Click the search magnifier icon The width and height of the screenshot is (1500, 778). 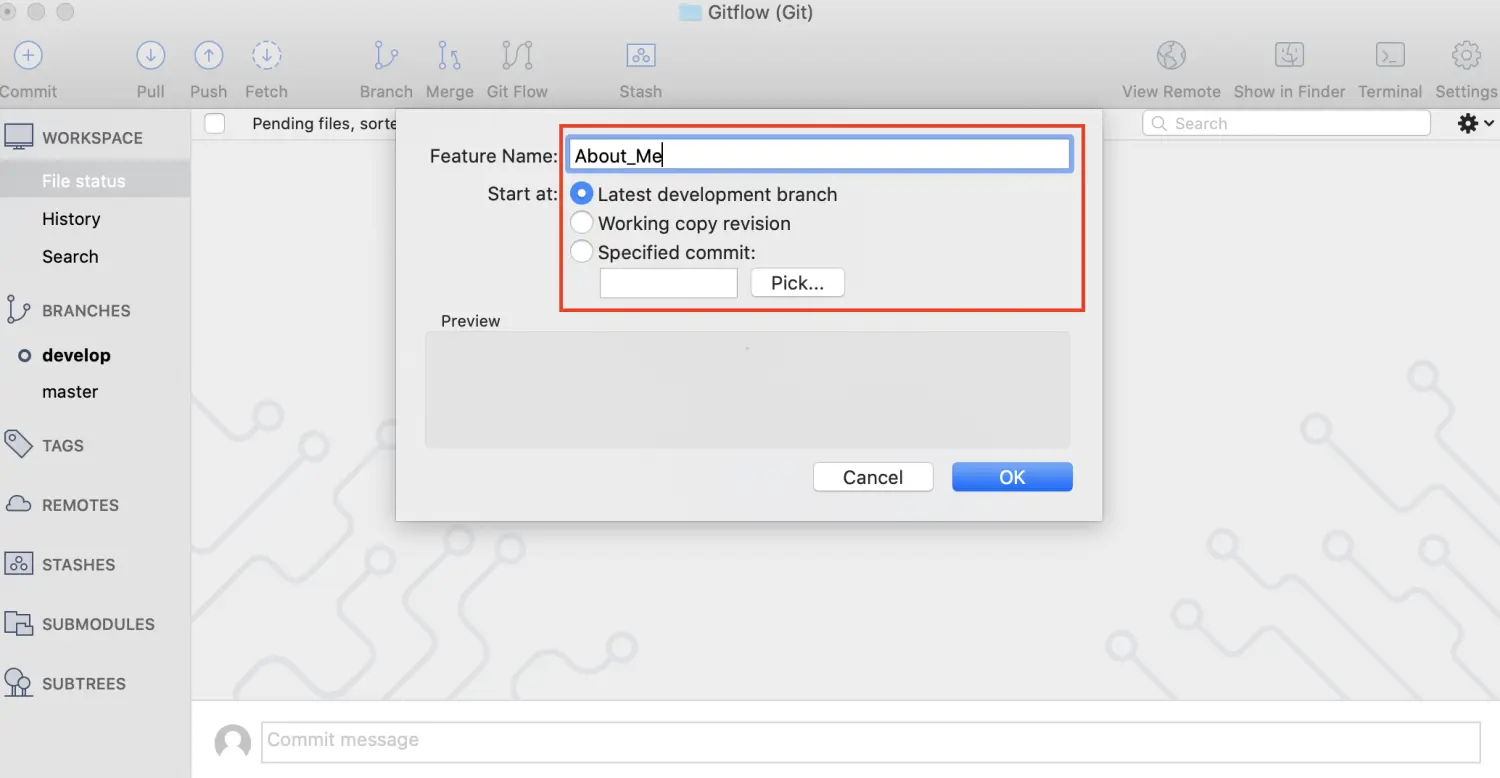[1160, 124]
